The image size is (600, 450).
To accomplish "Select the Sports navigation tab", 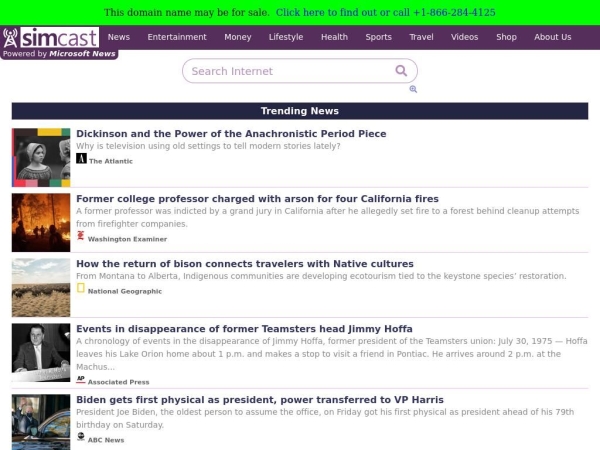I will click(x=378, y=37).
